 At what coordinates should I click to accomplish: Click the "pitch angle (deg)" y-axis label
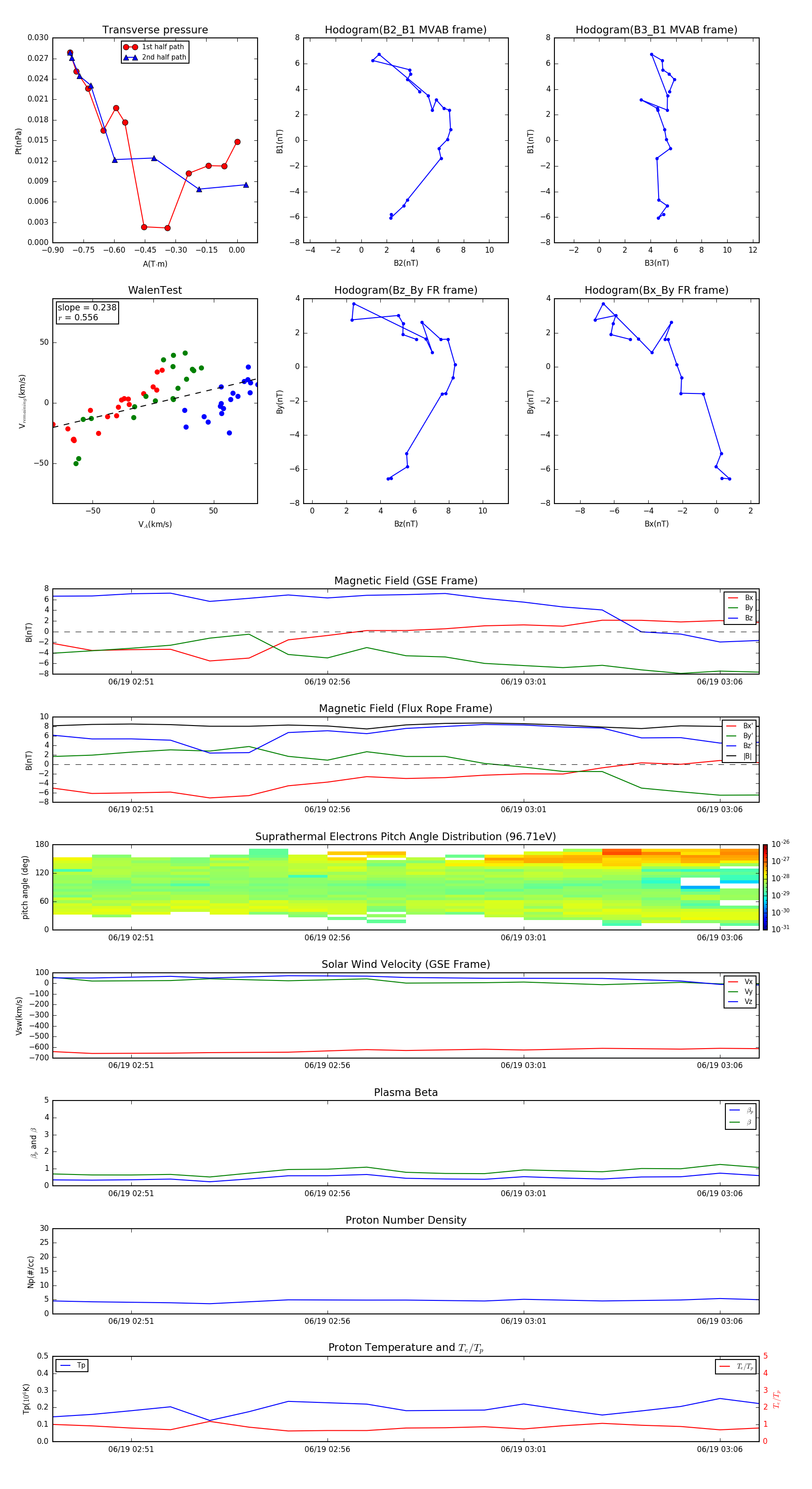pos(25,887)
